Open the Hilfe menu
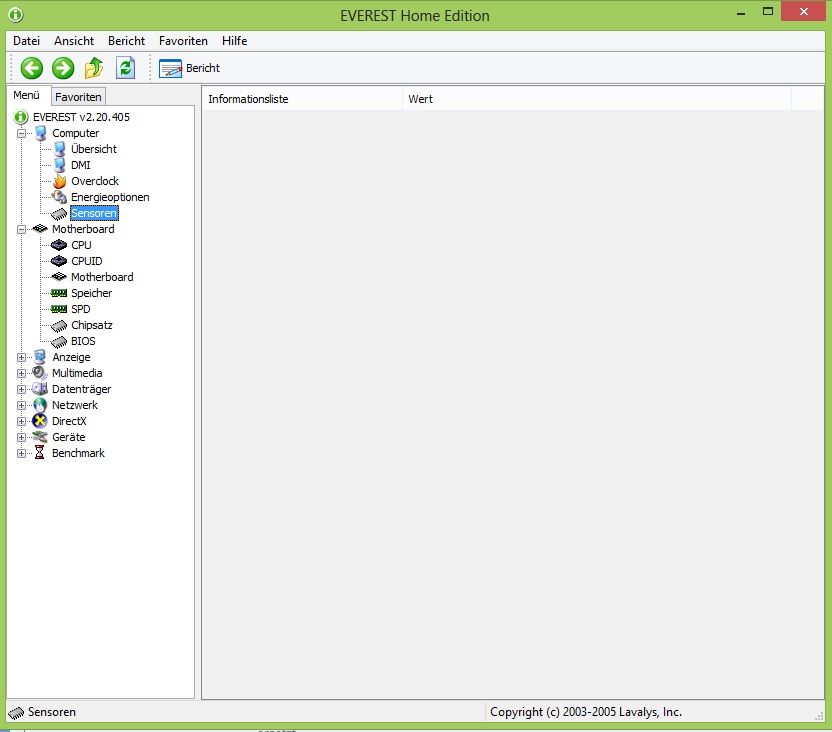The width and height of the screenshot is (832, 732). (x=235, y=41)
